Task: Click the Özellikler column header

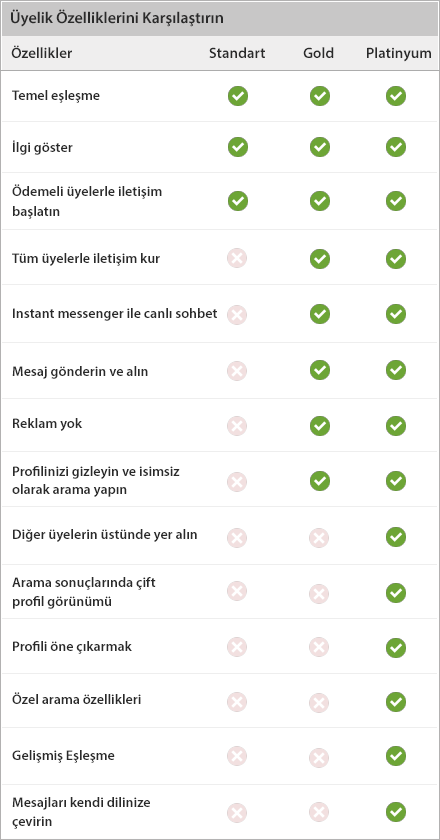Action: point(42,53)
